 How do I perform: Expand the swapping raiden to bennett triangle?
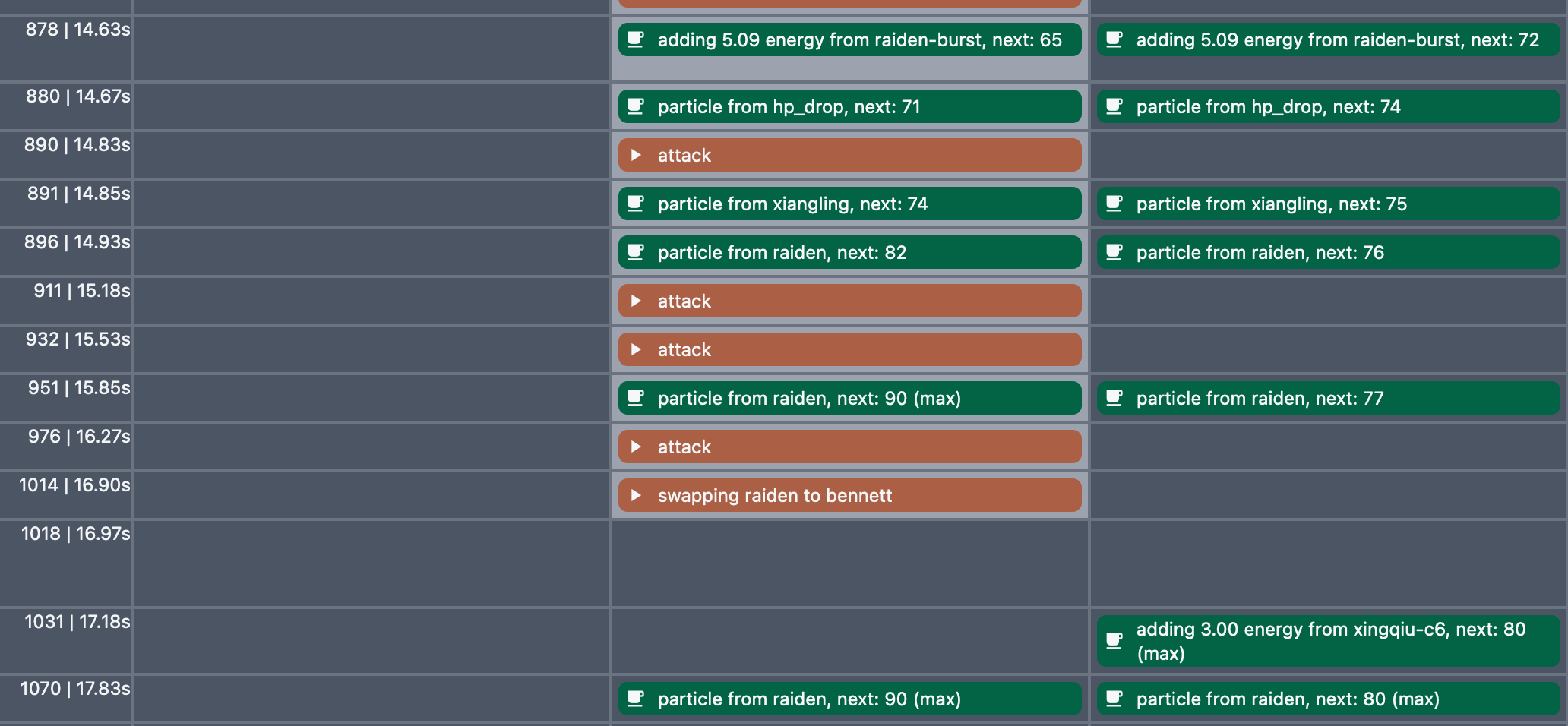click(636, 495)
